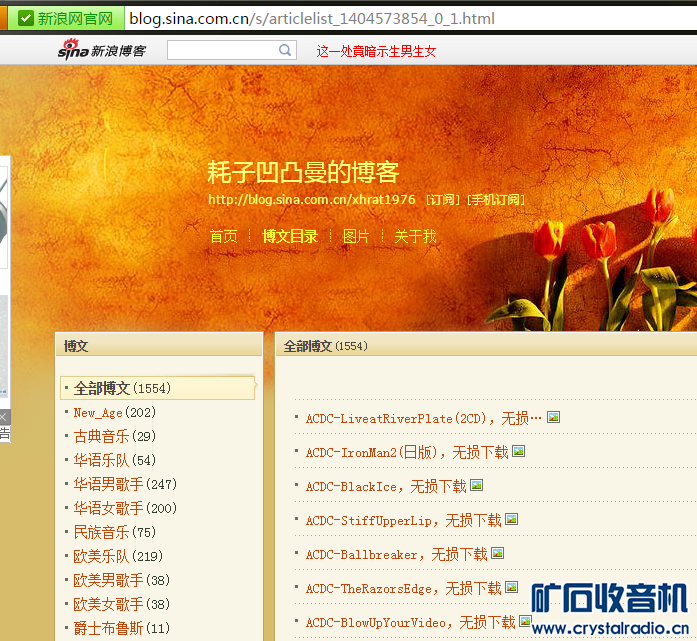The width and height of the screenshot is (697, 641).
Task: Close the left side ad panel
Action: pos(3,417)
